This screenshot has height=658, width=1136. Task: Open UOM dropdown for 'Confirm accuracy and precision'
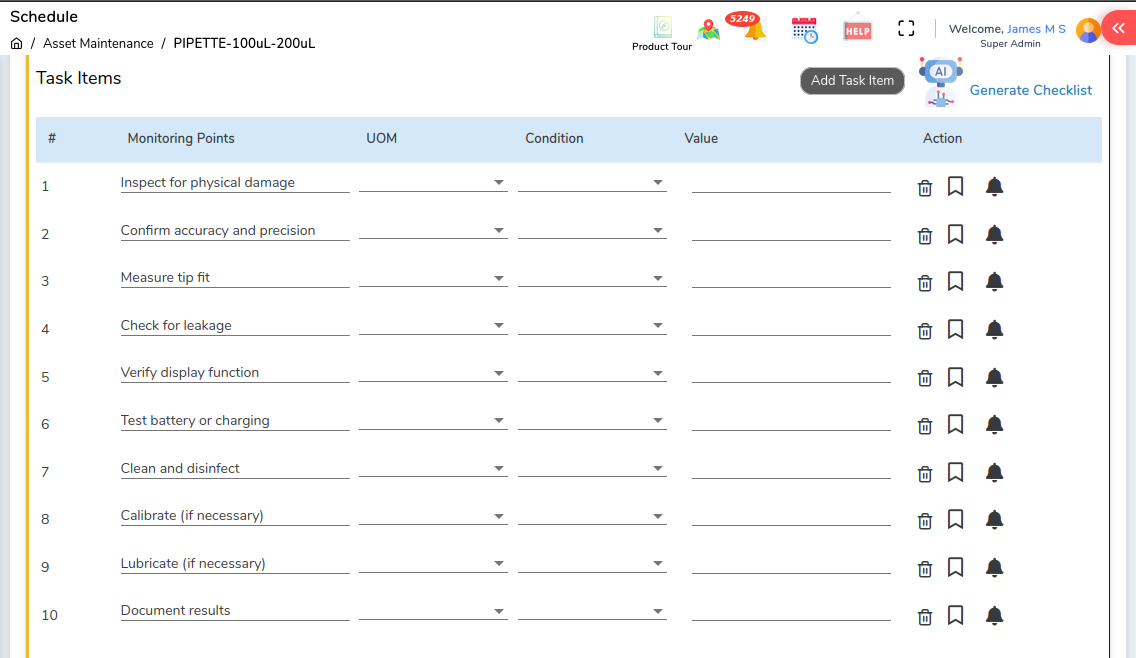433,231
